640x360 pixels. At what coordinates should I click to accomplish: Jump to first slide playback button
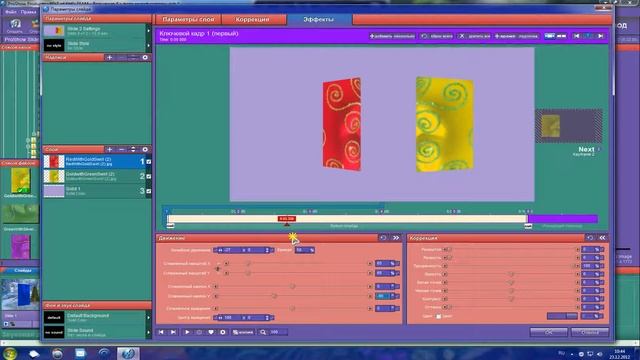coord(161,332)
